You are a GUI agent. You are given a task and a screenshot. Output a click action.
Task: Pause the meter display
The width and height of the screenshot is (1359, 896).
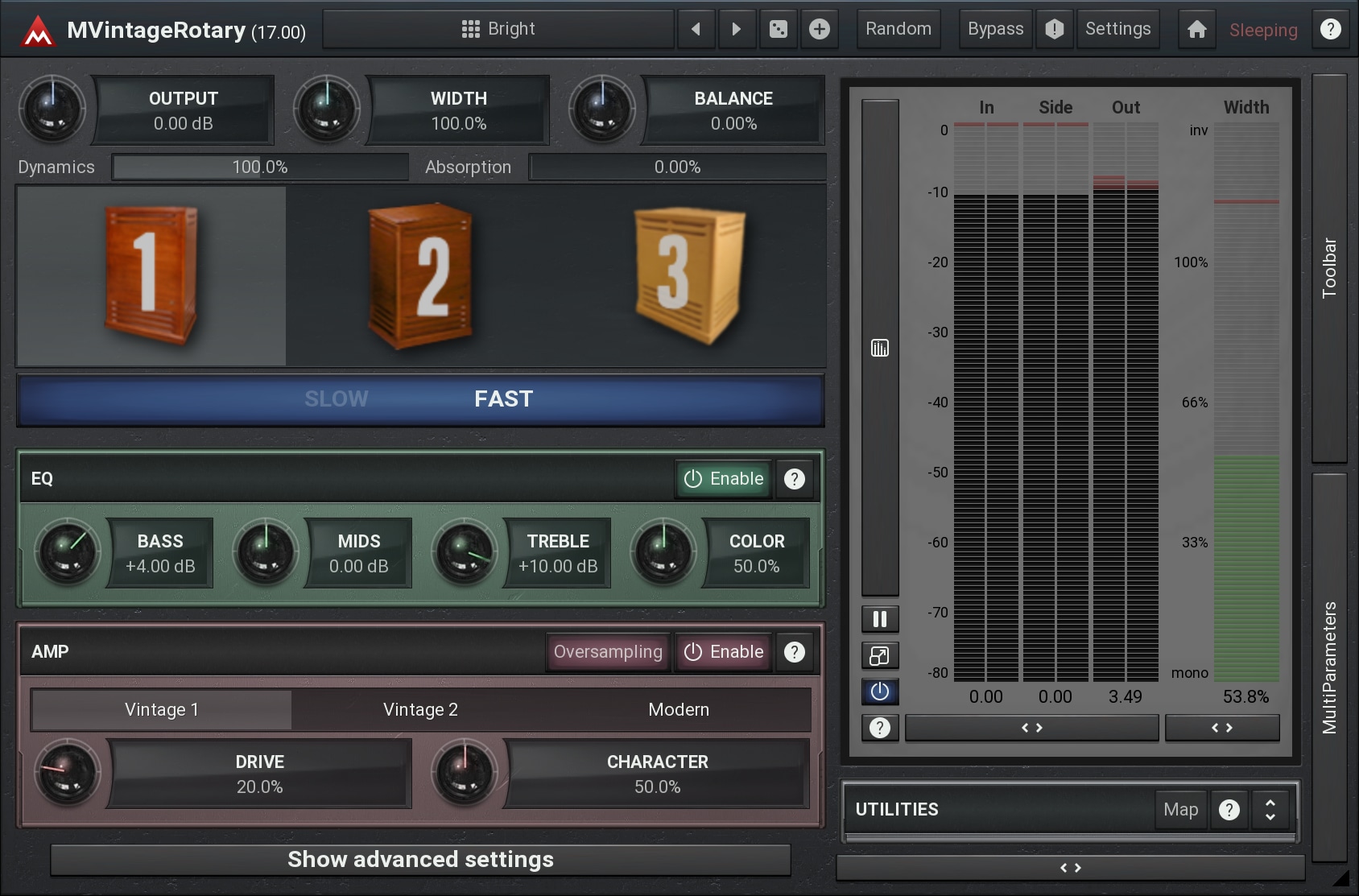(880, 619)
